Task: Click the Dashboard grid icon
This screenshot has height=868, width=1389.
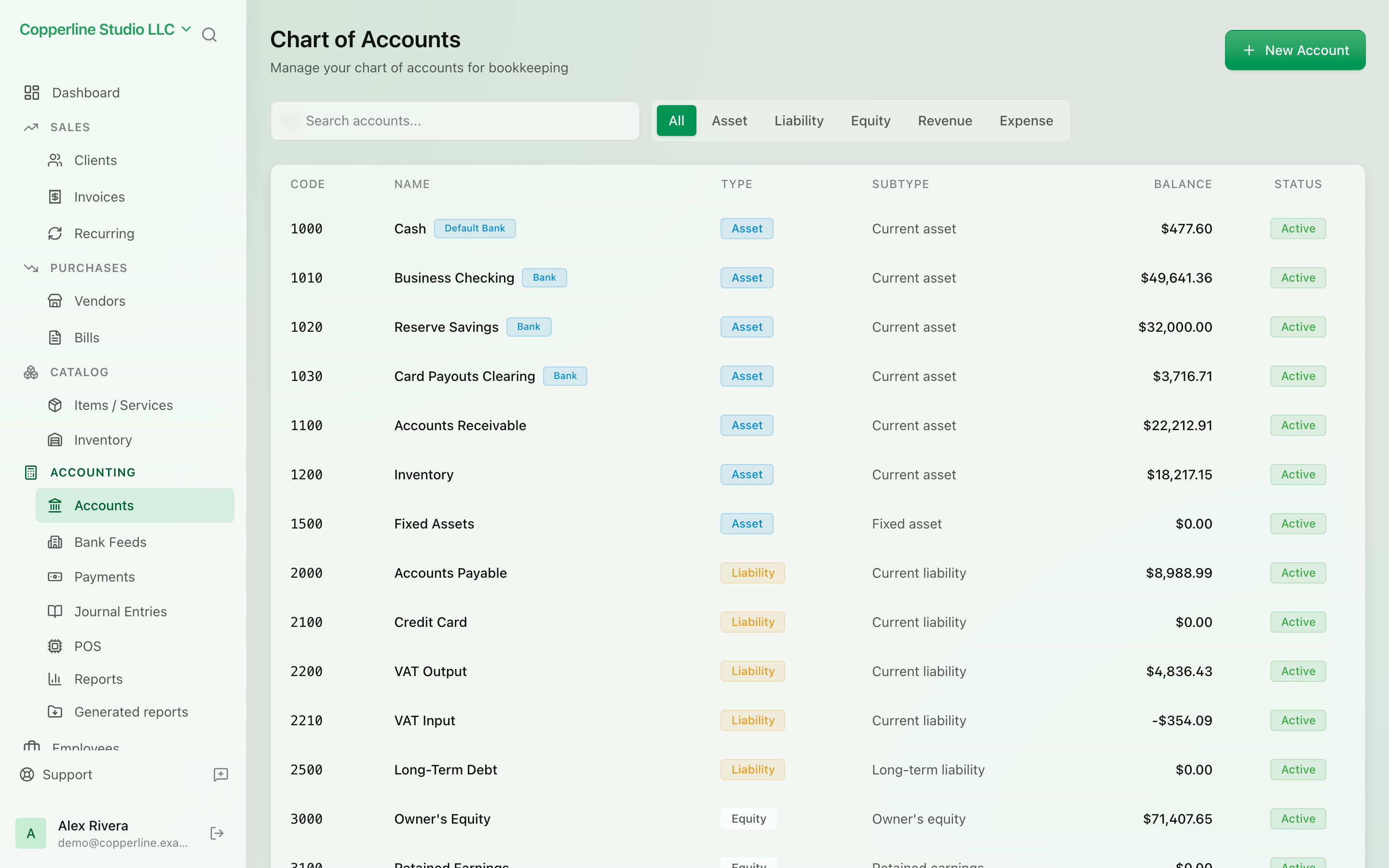Action: [31, 93]
